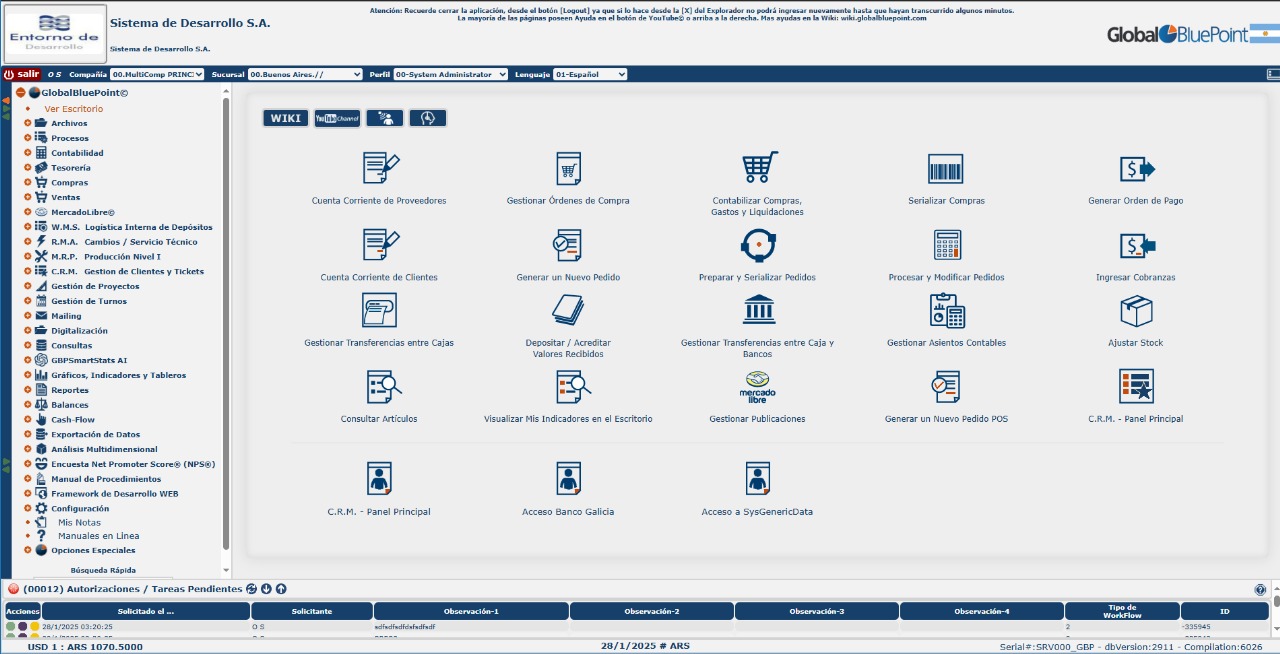
Task: Click the Solicitante column header
Action: (x=312, y=611)
